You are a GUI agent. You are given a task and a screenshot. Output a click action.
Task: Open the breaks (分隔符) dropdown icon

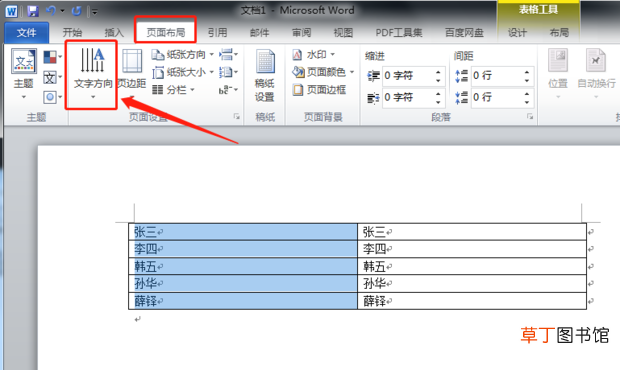tap(228, 55)
